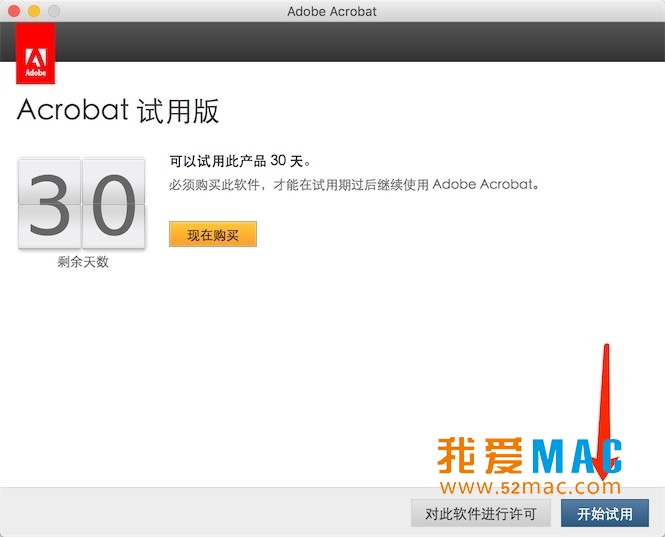Close the Adobe Acrobat window
Viewport: 665px width, 537px height.
coord(14,11)
